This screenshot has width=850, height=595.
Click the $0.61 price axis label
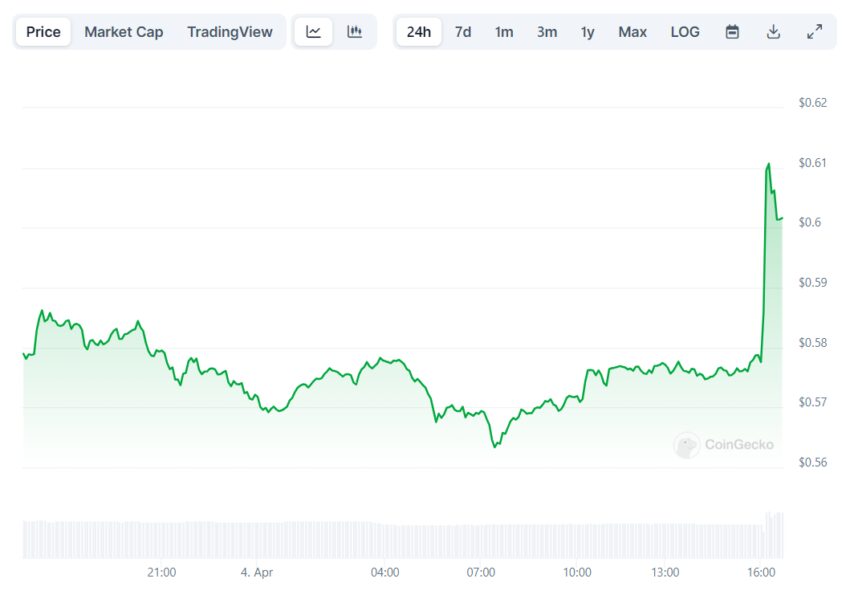click(x=813, y=163)
